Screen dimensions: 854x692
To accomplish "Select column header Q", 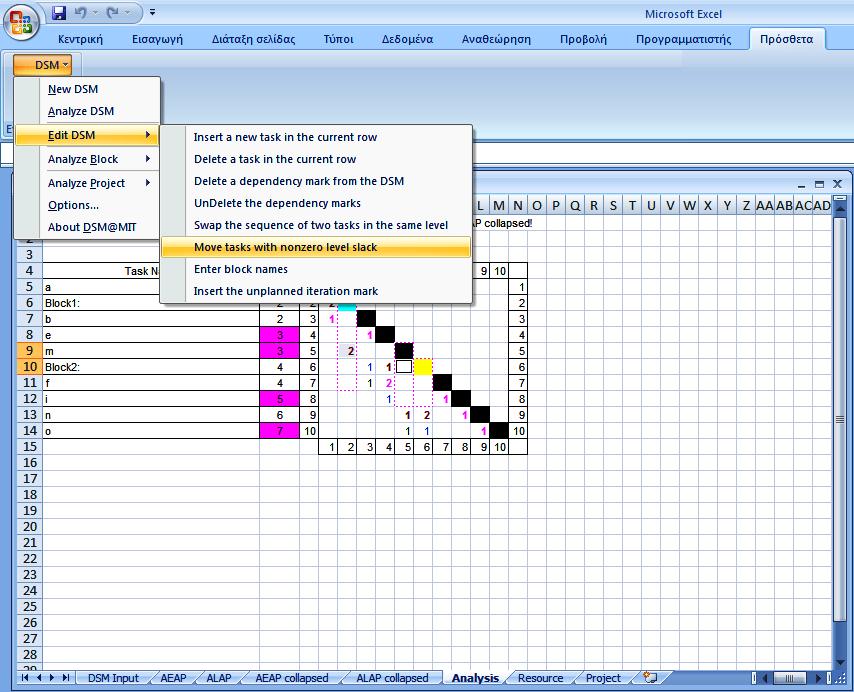I will 575,206.
